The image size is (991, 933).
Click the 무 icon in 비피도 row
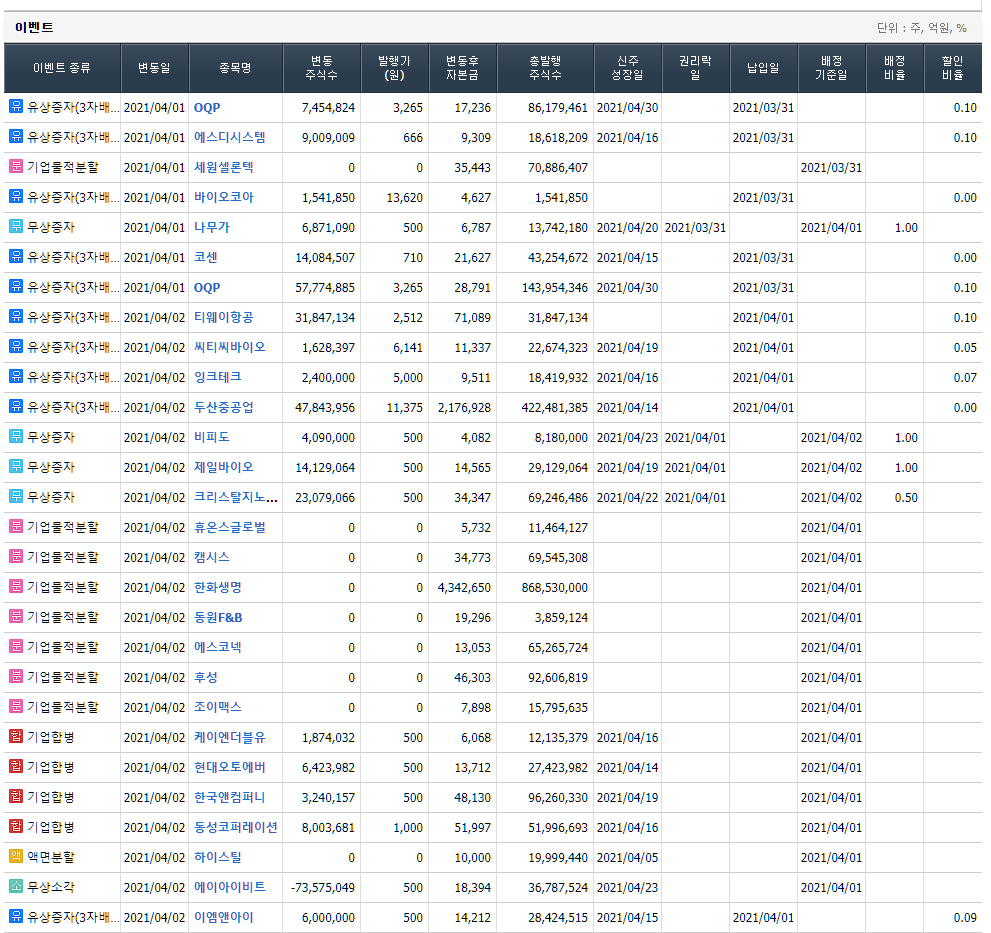point(16,437)
